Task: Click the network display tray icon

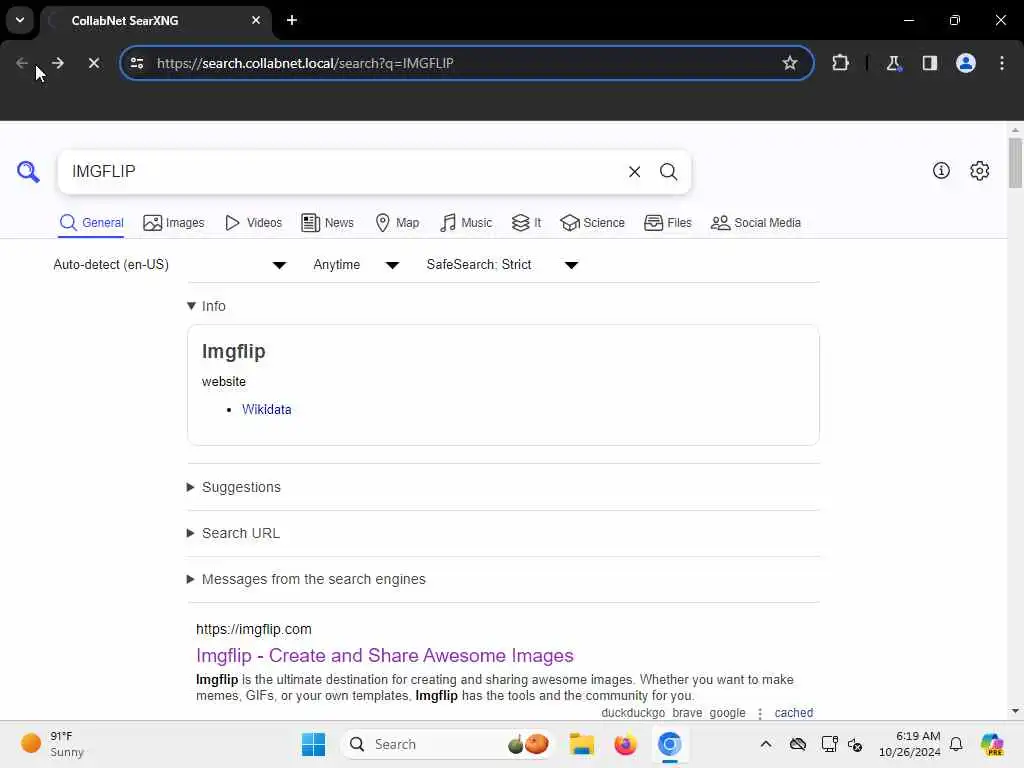Action: click(829, 744)
